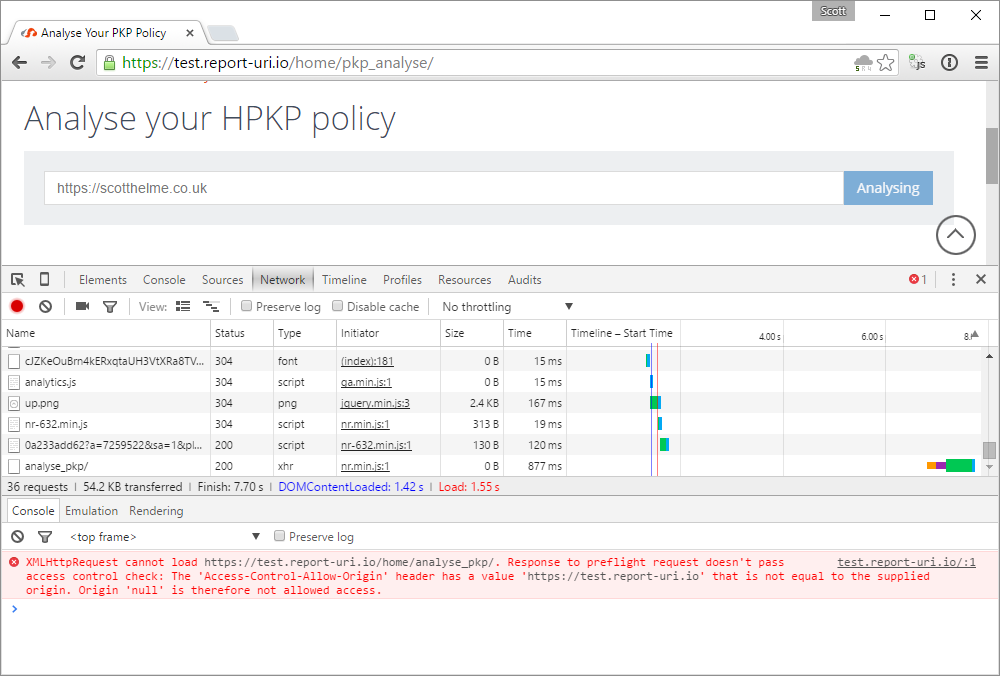Open the console filter funnel icon
The width and height of the screenshot is (1000, 676).
click(43, 537)
